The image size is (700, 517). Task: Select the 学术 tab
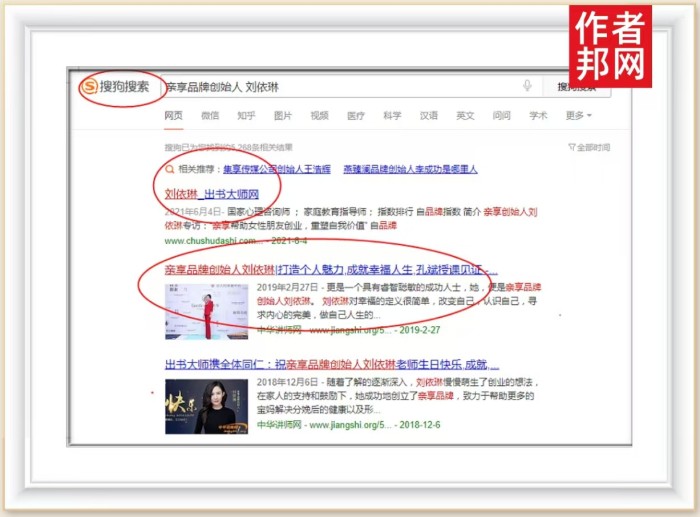point(538,116)
